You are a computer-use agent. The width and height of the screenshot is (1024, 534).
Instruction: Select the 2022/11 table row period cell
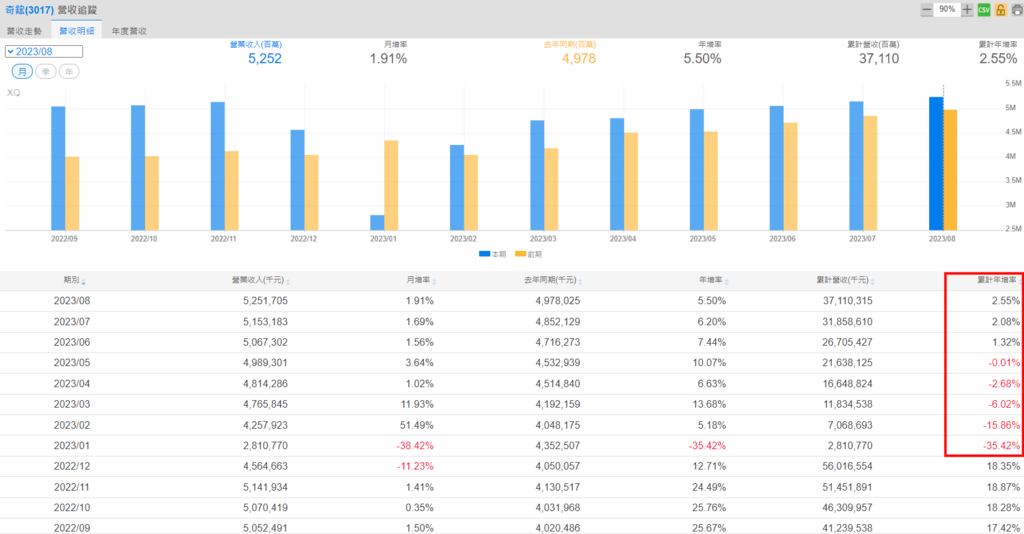(x=72, y=487)
